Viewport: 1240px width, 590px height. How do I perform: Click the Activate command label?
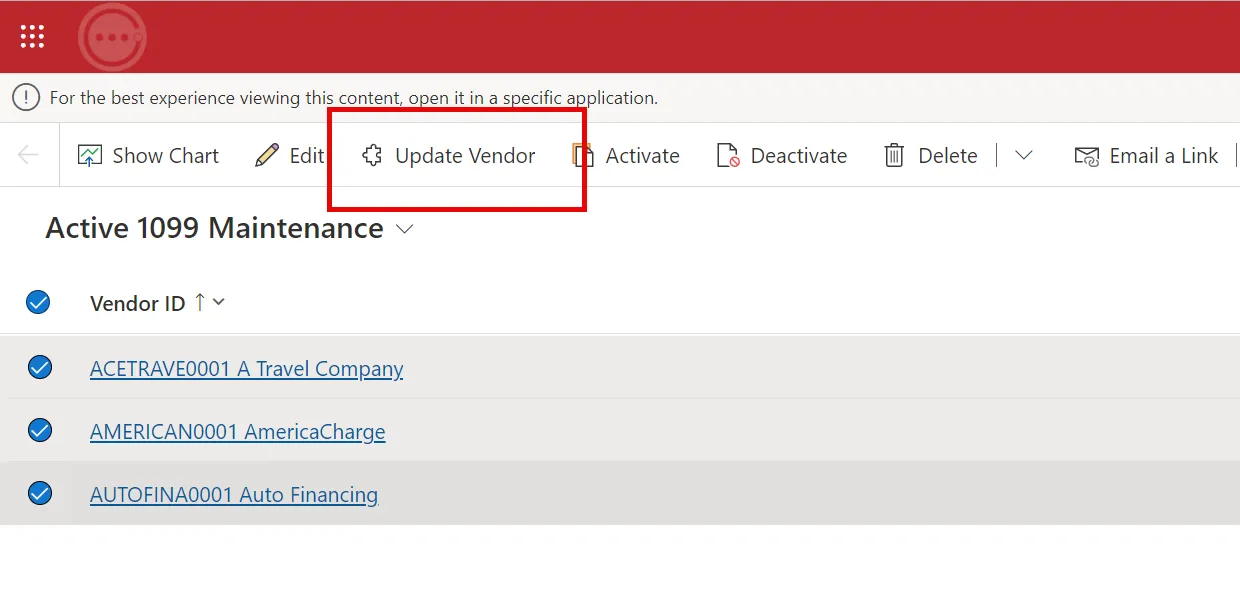click(x=643, y=156)
